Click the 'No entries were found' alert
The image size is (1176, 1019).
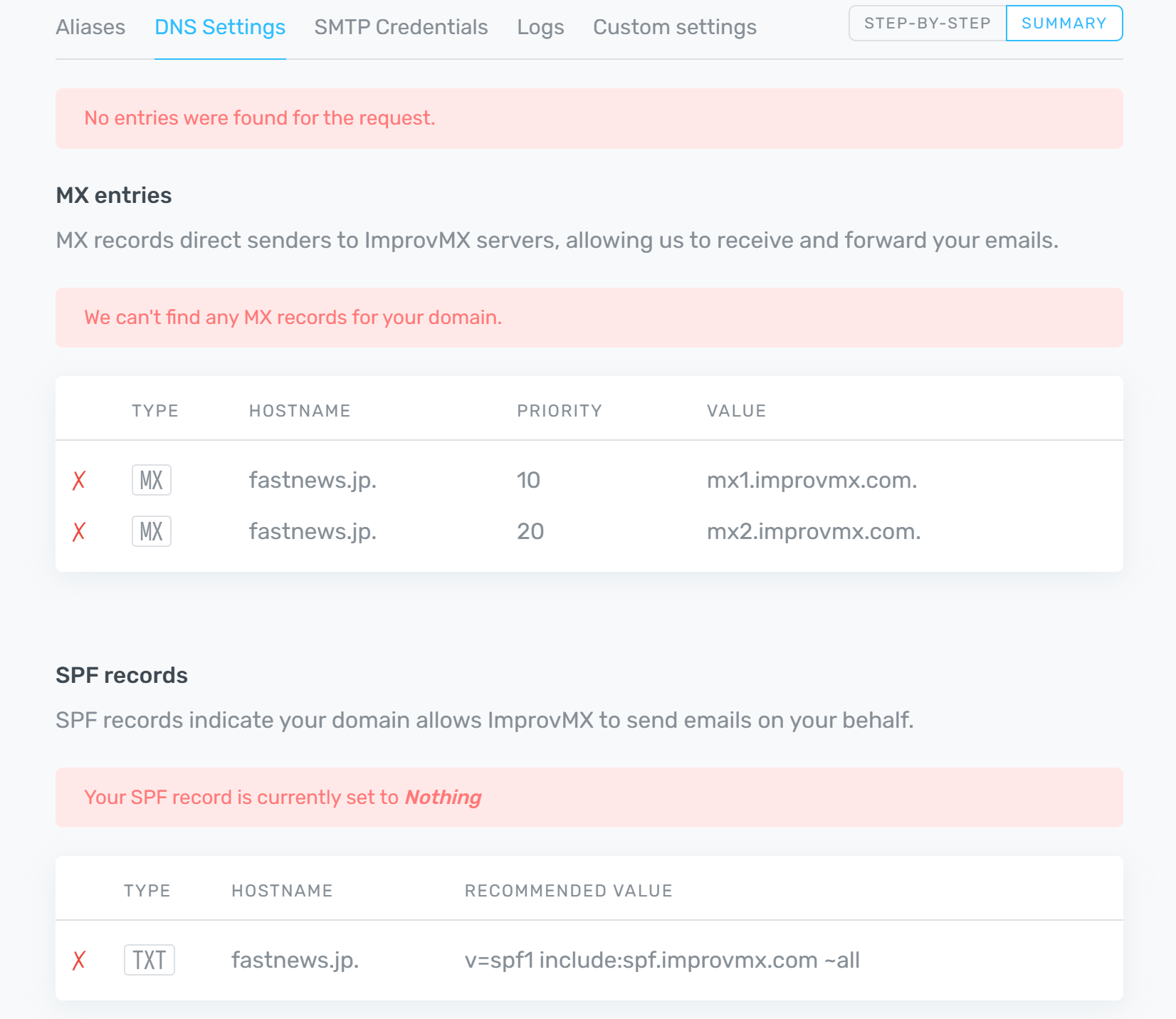tap(589, 118)
